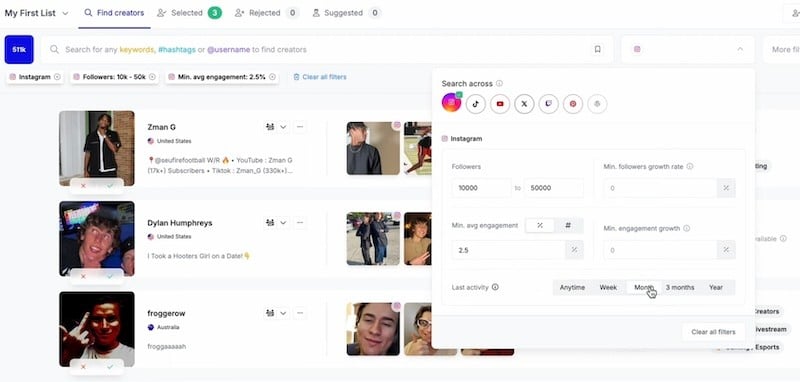Collapse the platform filter dropdown
Screen dimensions: 800x382
(x=740, y=49)
